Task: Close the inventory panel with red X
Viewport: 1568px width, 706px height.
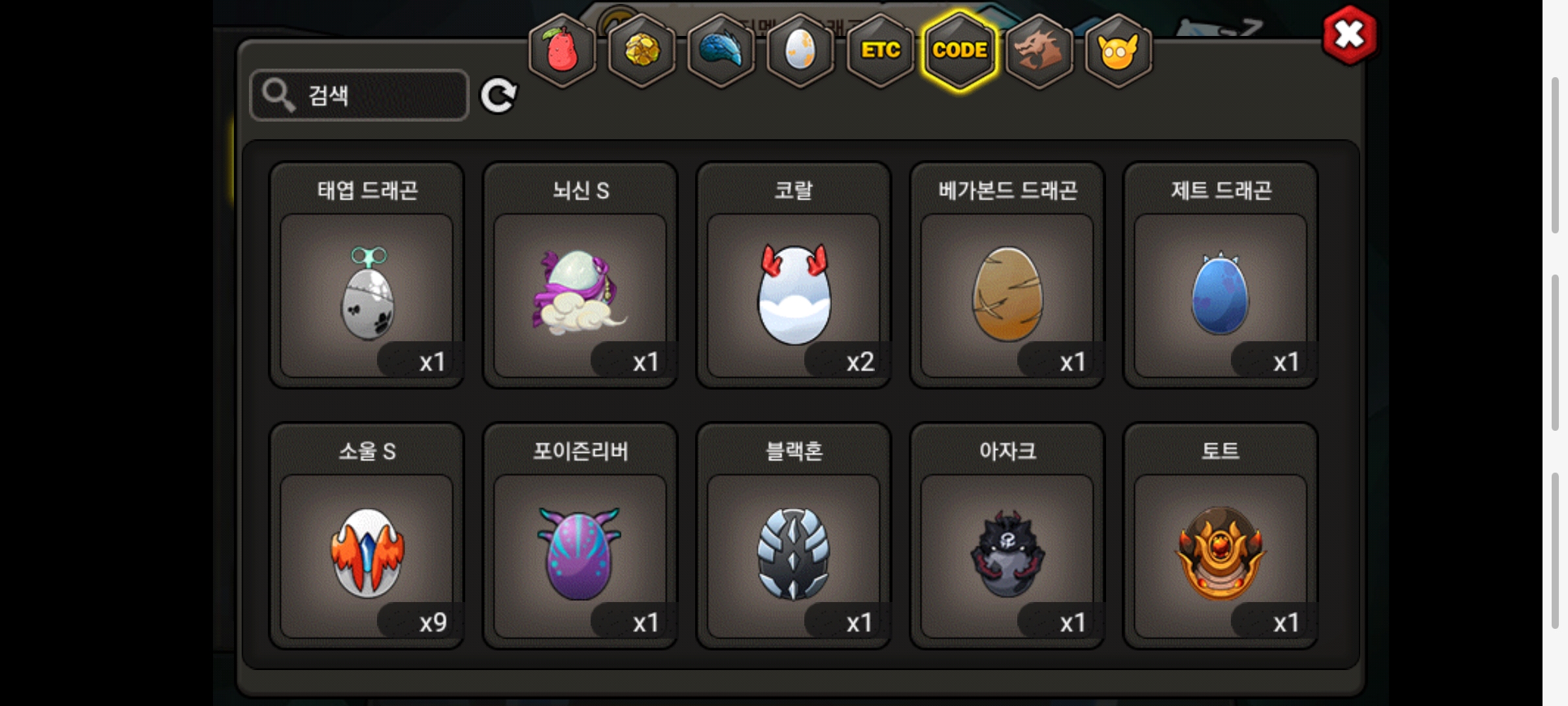Action: (x=1350, y=35)
